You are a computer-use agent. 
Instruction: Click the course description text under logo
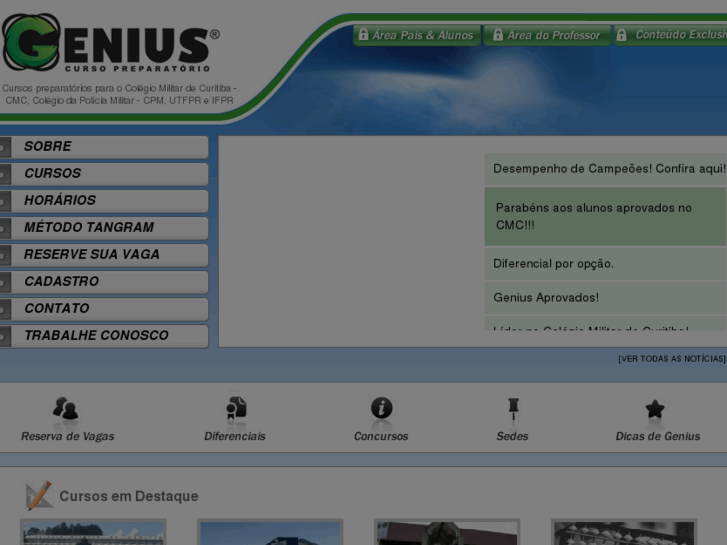click(x=119, y=94)
